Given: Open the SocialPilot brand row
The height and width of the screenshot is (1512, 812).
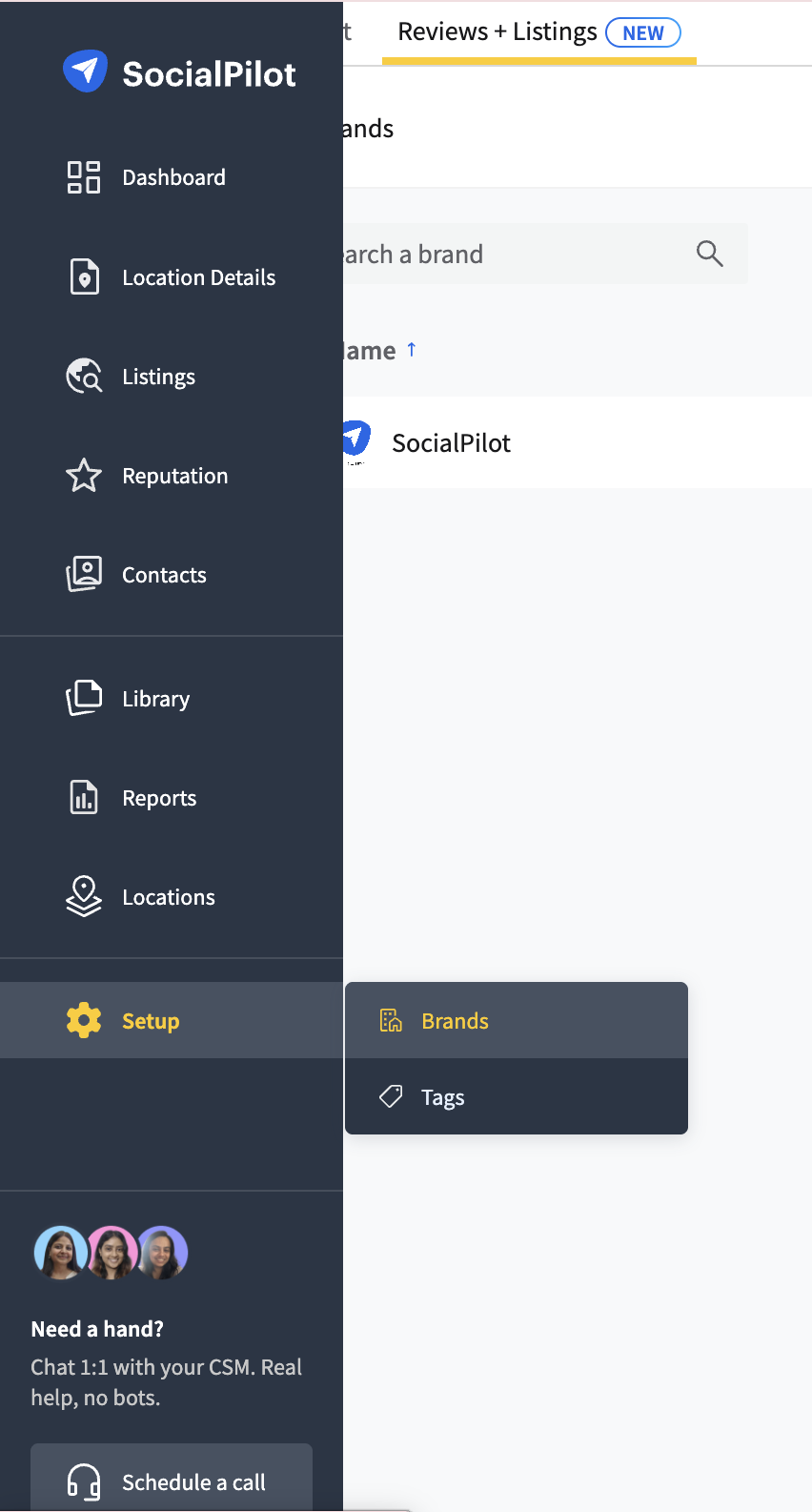Looking at the screenshot, I should (x=578, y=442).
